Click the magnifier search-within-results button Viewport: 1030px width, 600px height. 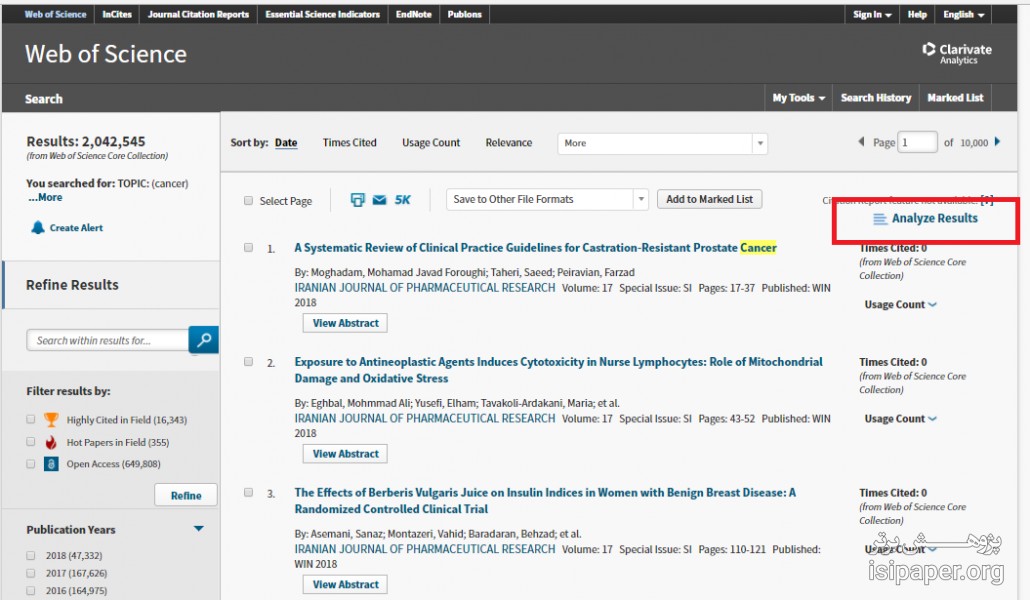pos(204,340)
